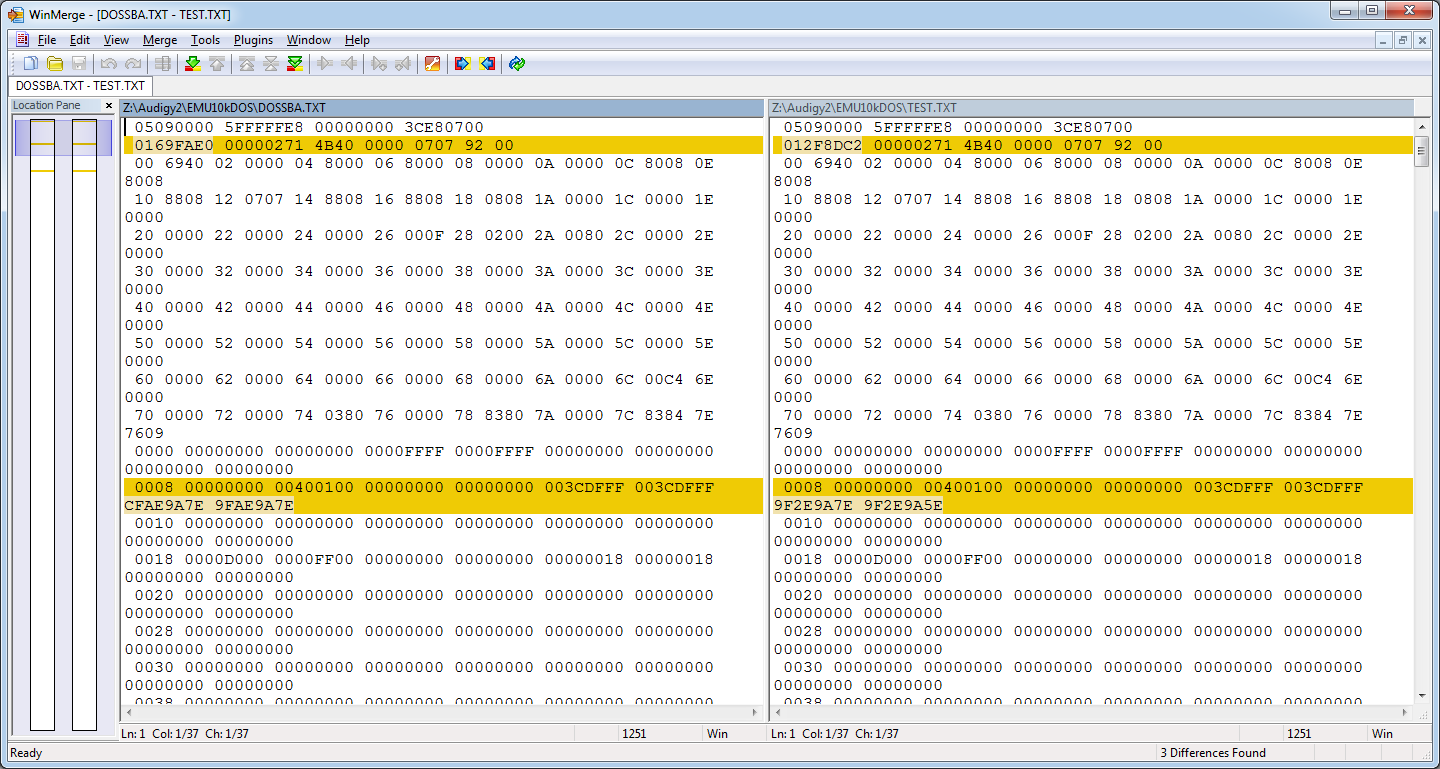Go to last difference icon
1440x769 pixels.
[x=295, y=64]
